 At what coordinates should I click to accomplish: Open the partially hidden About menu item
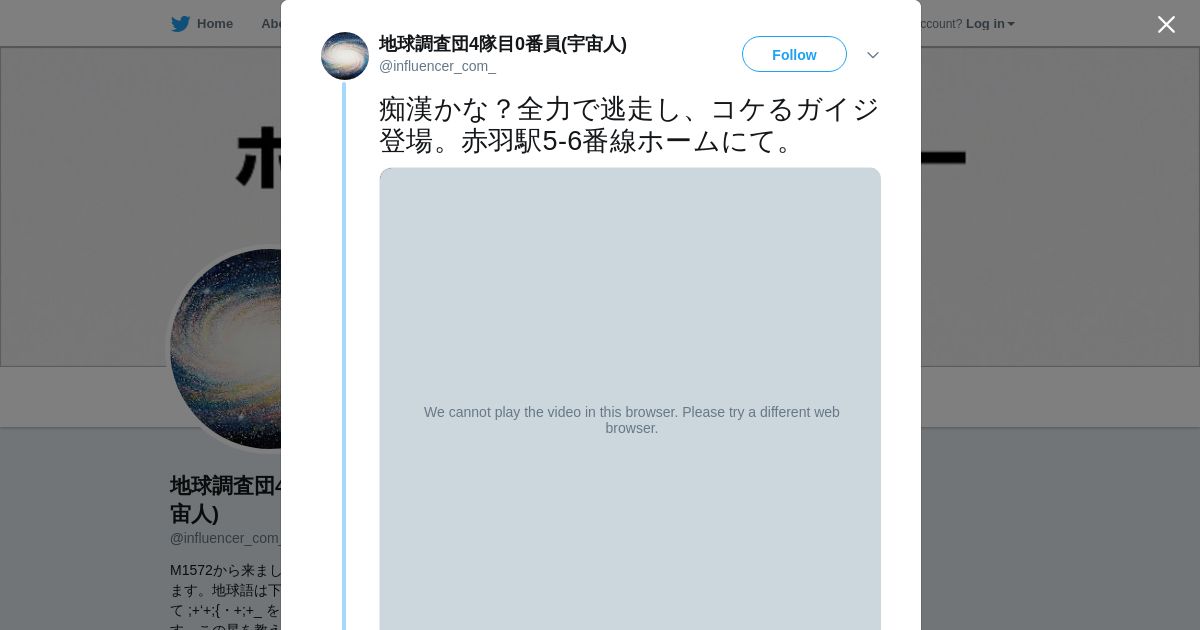[x=271, y=24]
